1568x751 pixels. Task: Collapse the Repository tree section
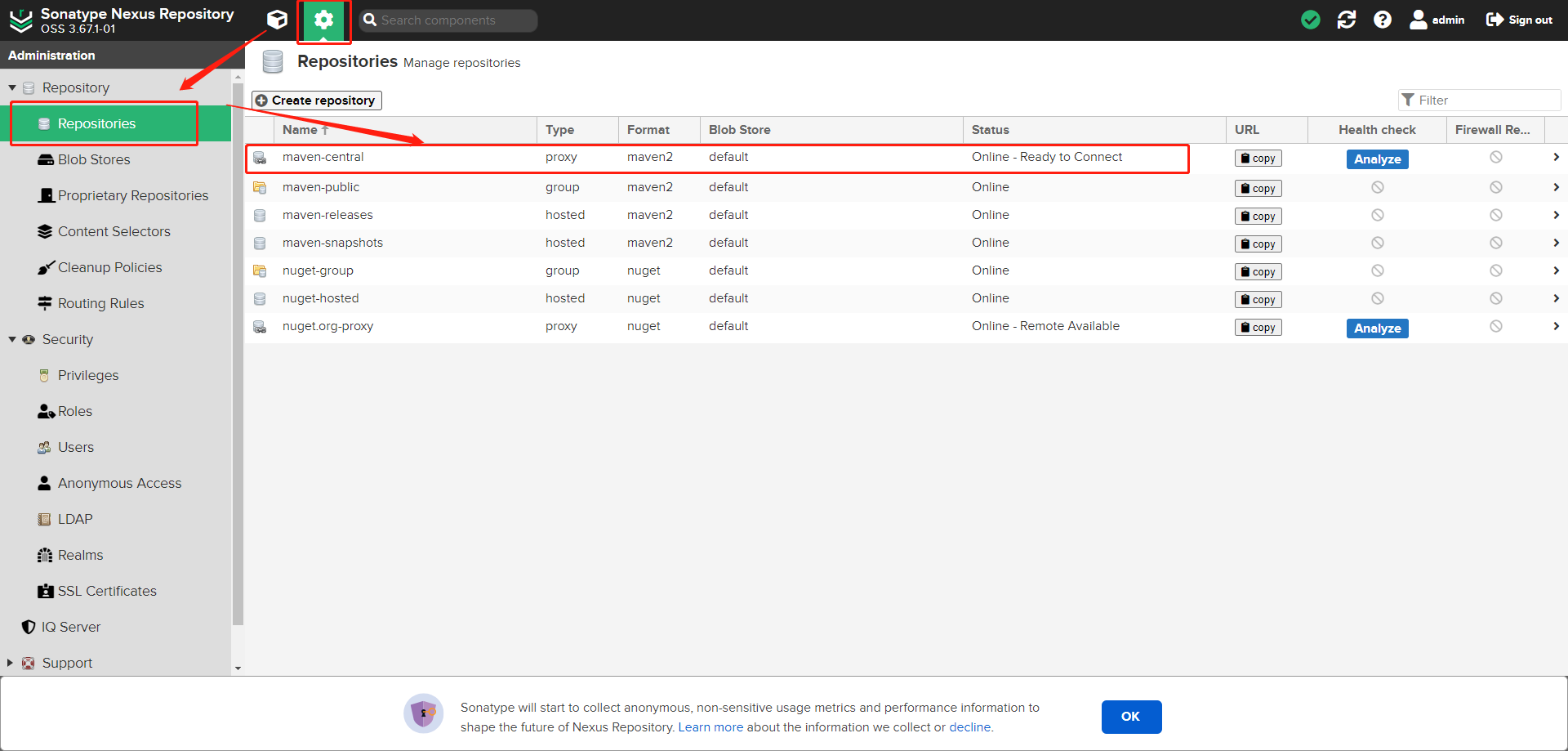click(x=12, y=87)
